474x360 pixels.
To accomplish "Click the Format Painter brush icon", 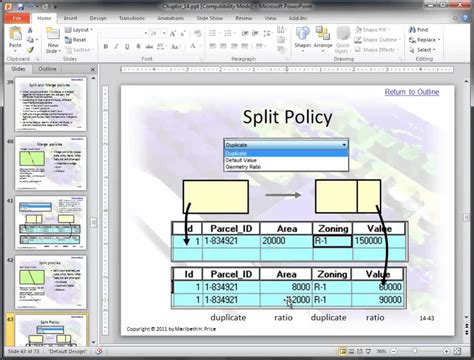I will [30, 50].
